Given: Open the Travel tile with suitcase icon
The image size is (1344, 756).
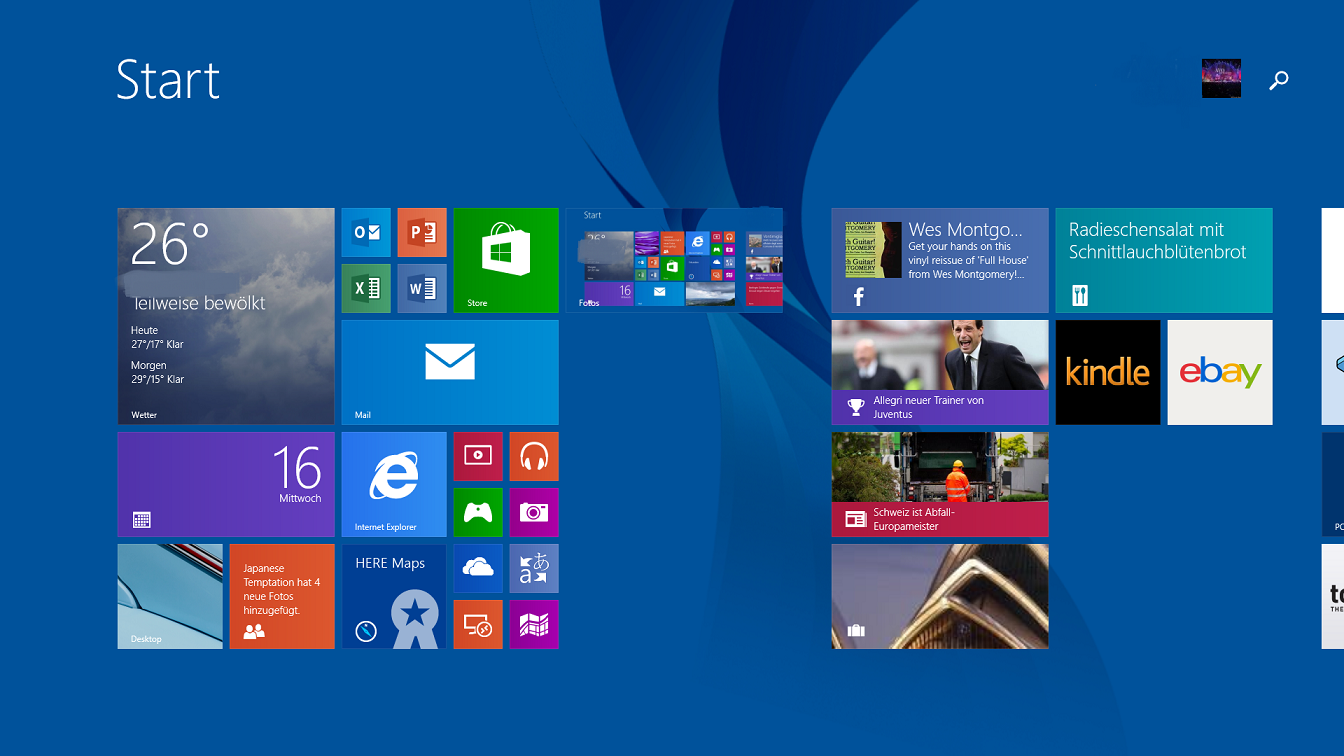Looking at the screenshot, I should tap(940, 597).
